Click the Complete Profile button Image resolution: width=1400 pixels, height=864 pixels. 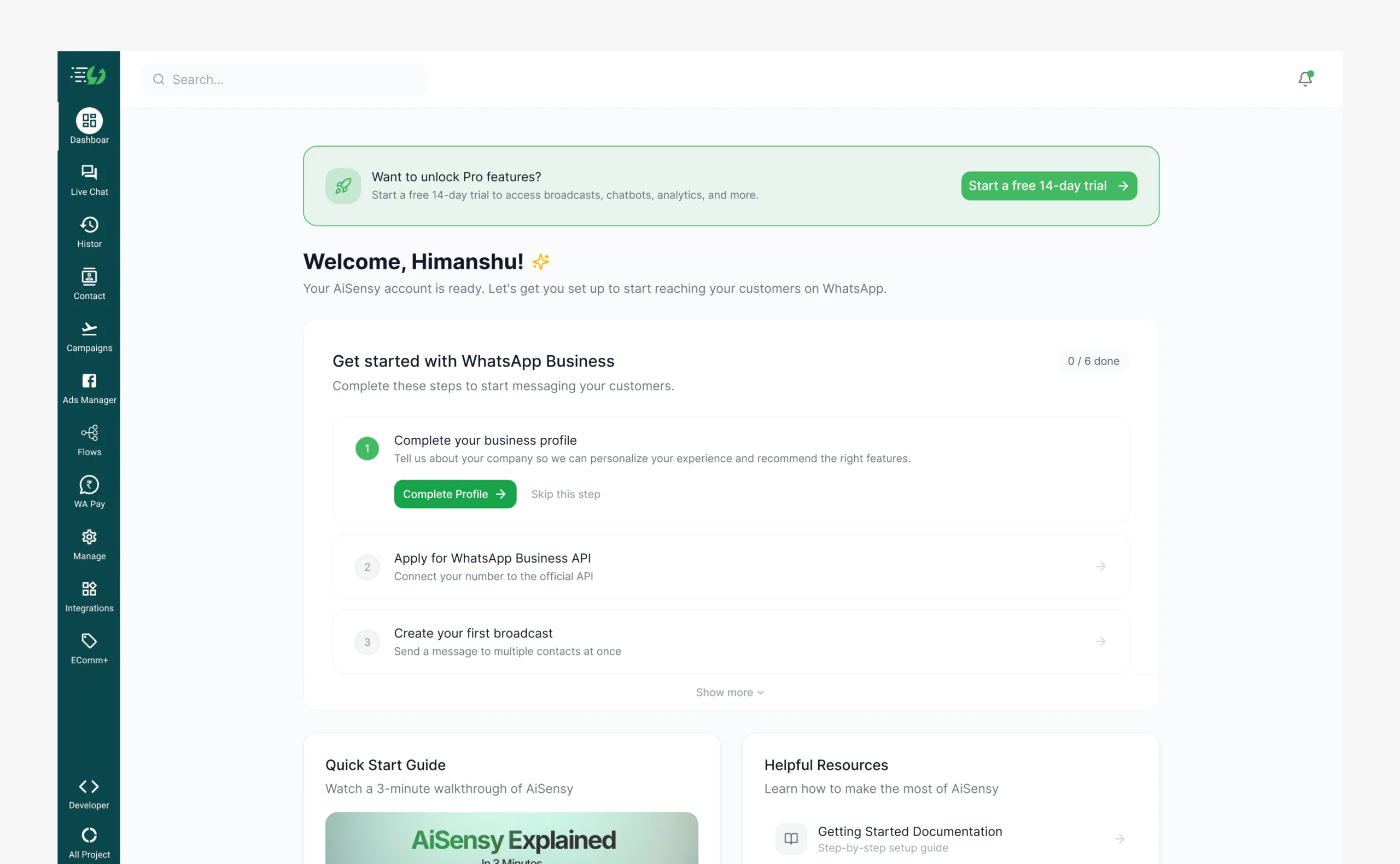[x=454, y=494]
